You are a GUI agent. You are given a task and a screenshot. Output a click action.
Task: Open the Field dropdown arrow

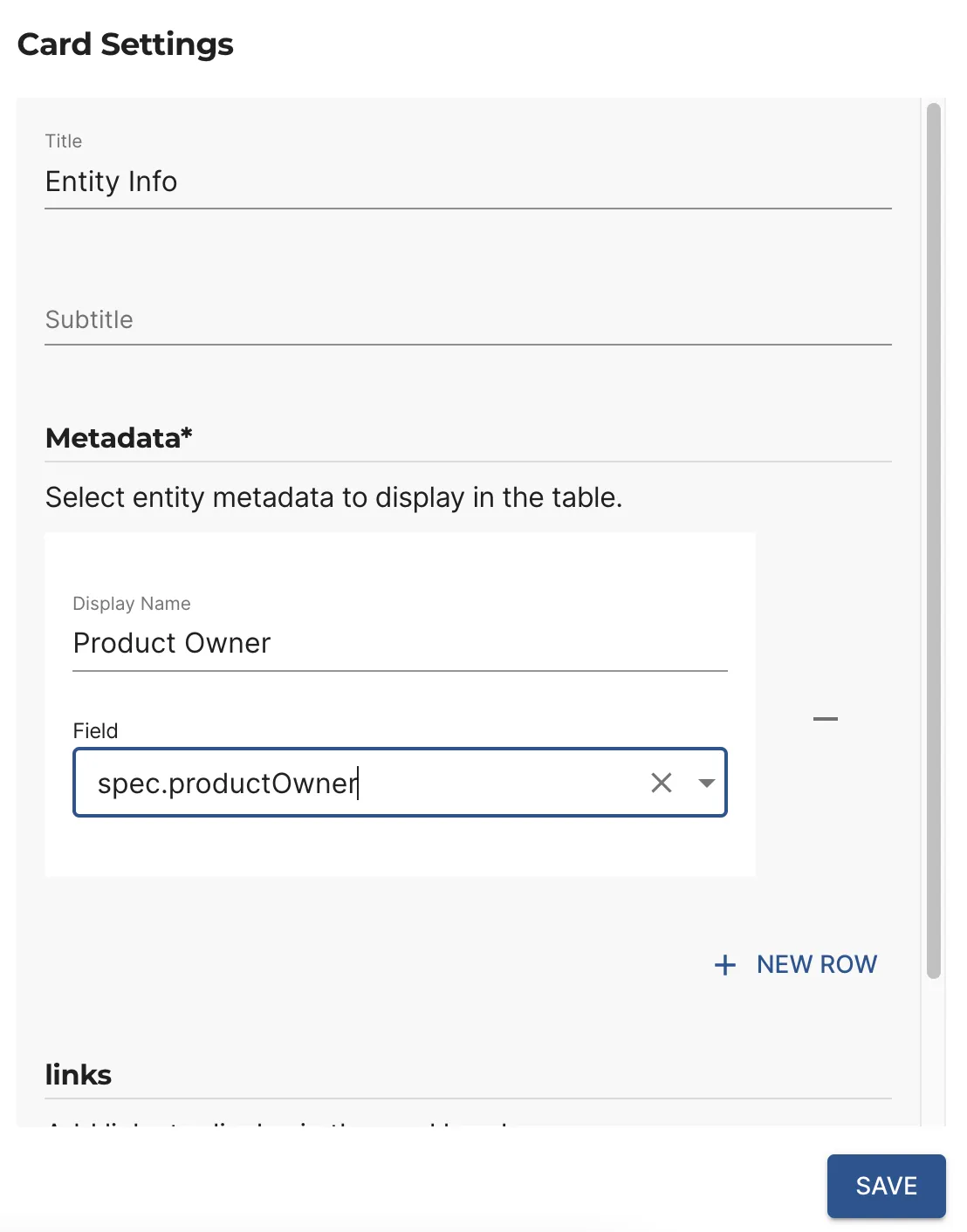707,783
